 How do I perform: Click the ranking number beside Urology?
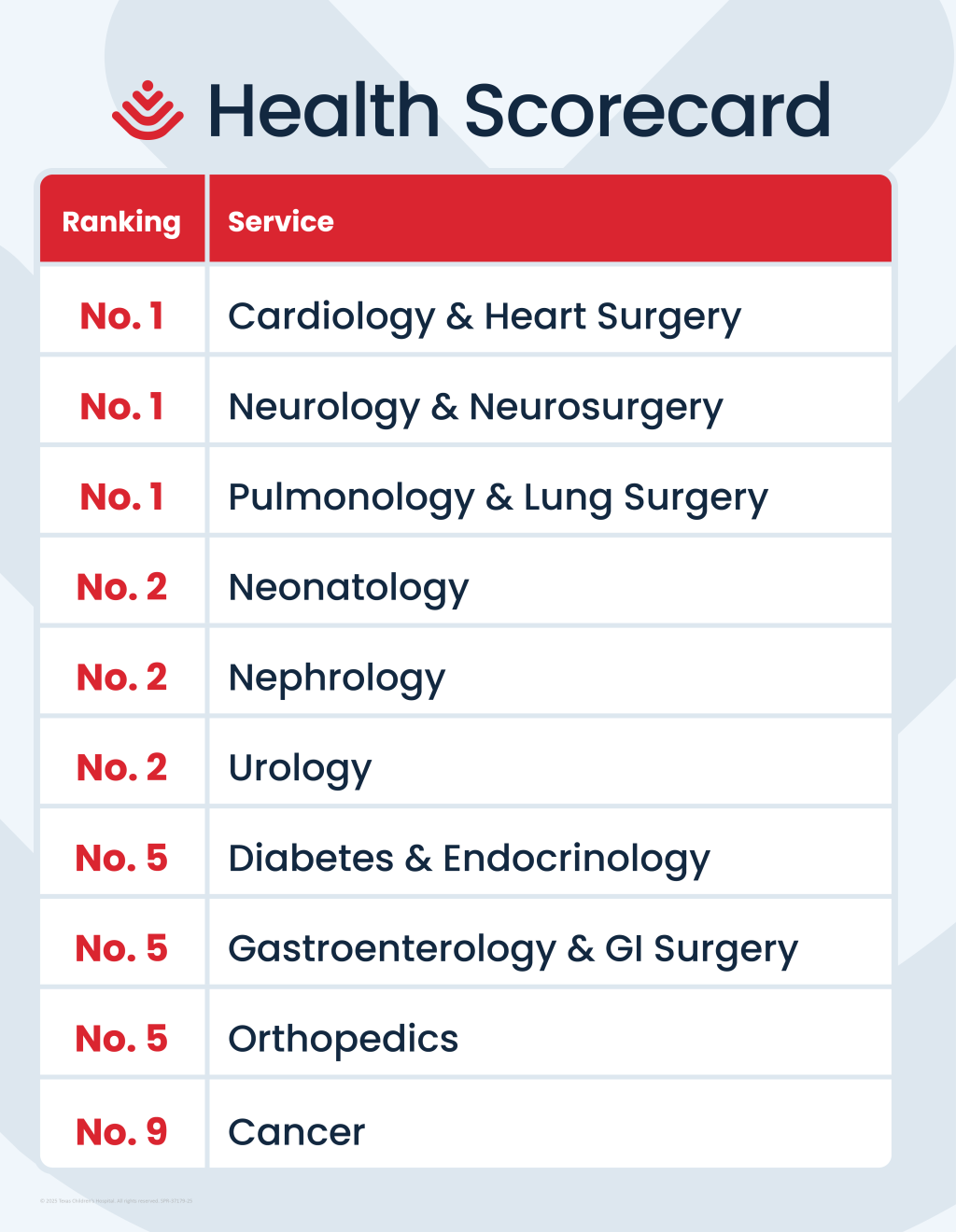pos(121,768)
